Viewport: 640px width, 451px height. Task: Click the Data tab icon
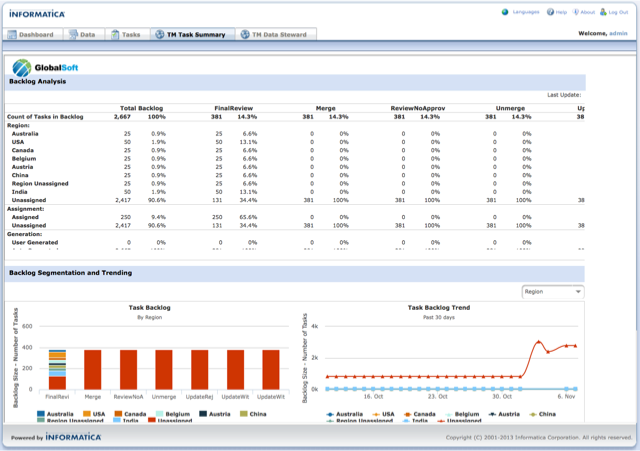(x=73, y=35)
